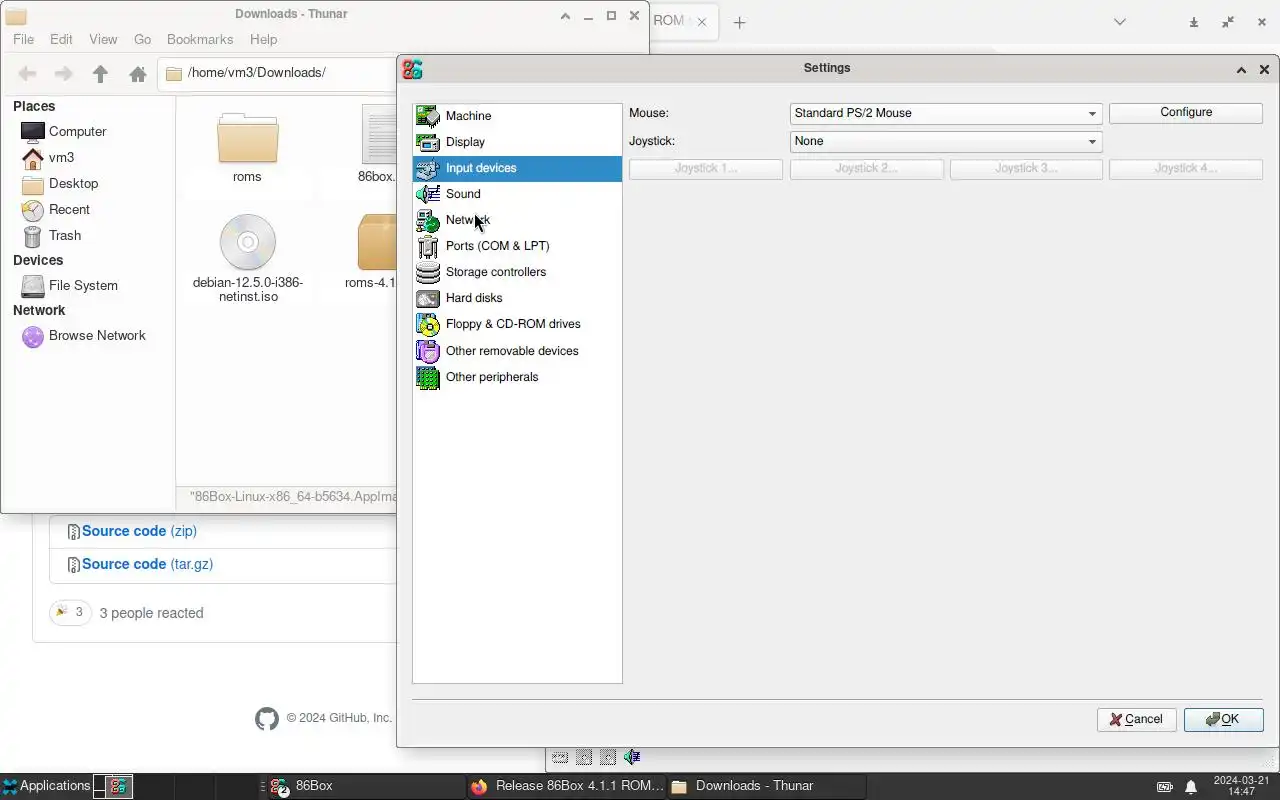
Task: Close the ROM browser tab
Action: 701,22
